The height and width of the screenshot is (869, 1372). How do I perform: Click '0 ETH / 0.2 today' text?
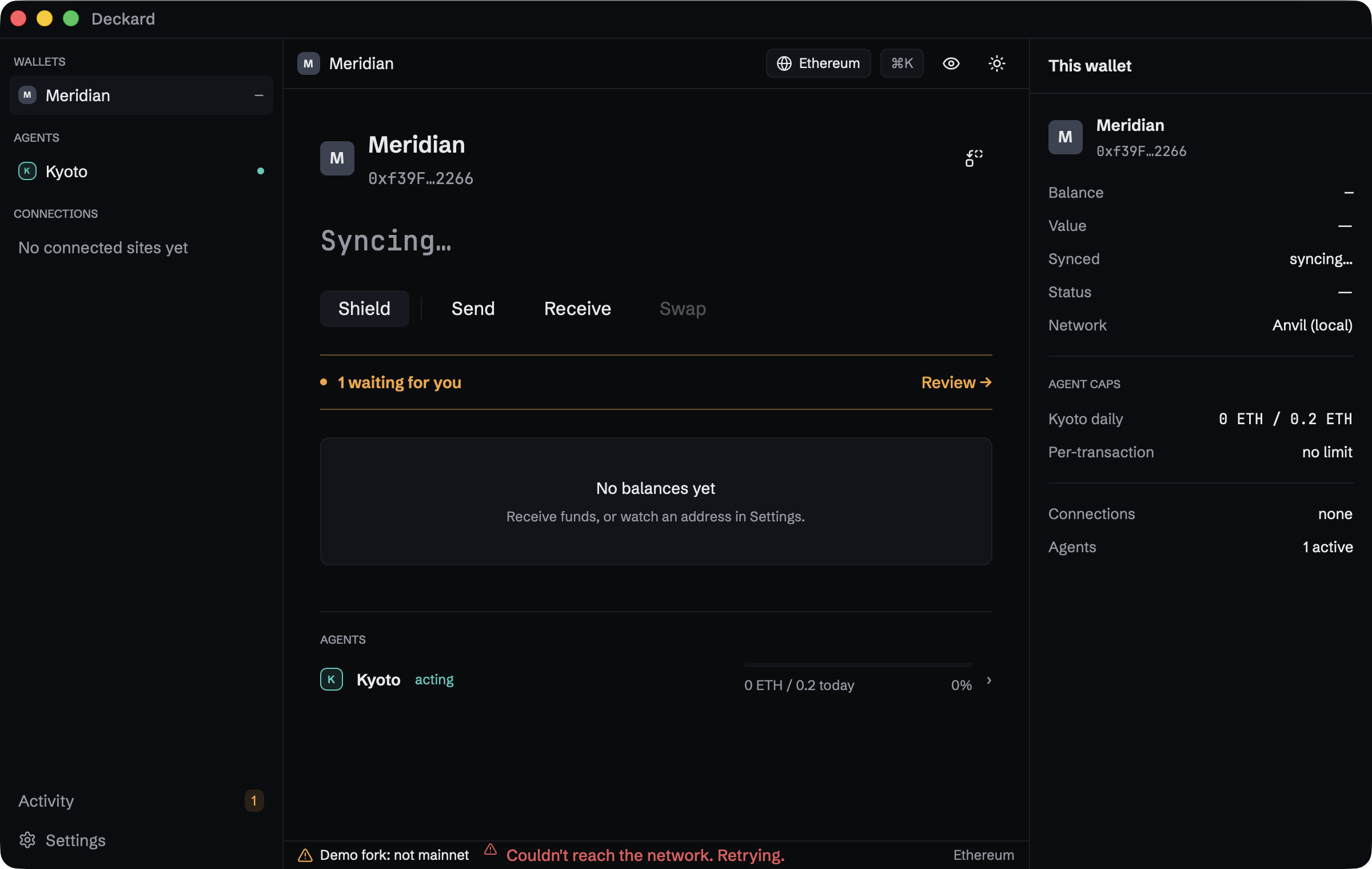point(799,685)
